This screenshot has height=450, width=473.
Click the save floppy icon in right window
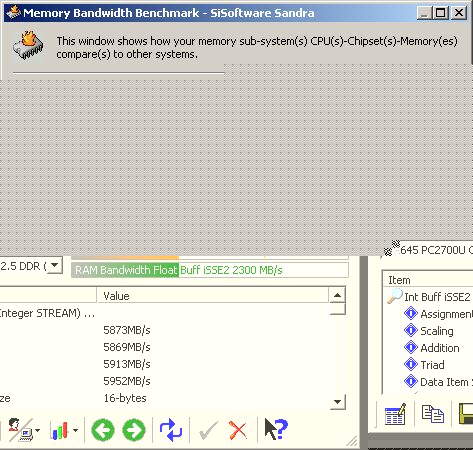pos(466,414)
